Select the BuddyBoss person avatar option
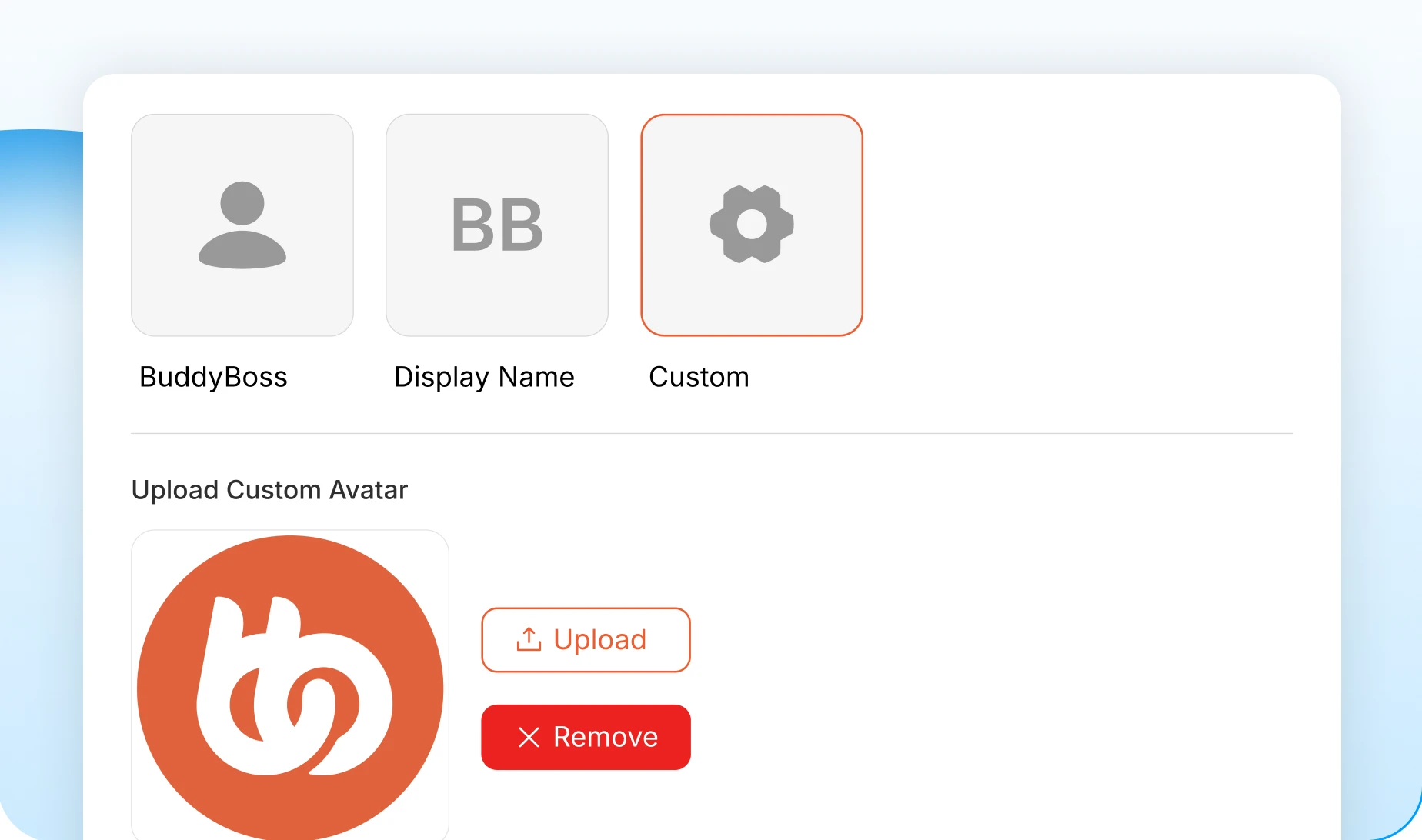The image size is (1422, 840). [x=242, y=225]
